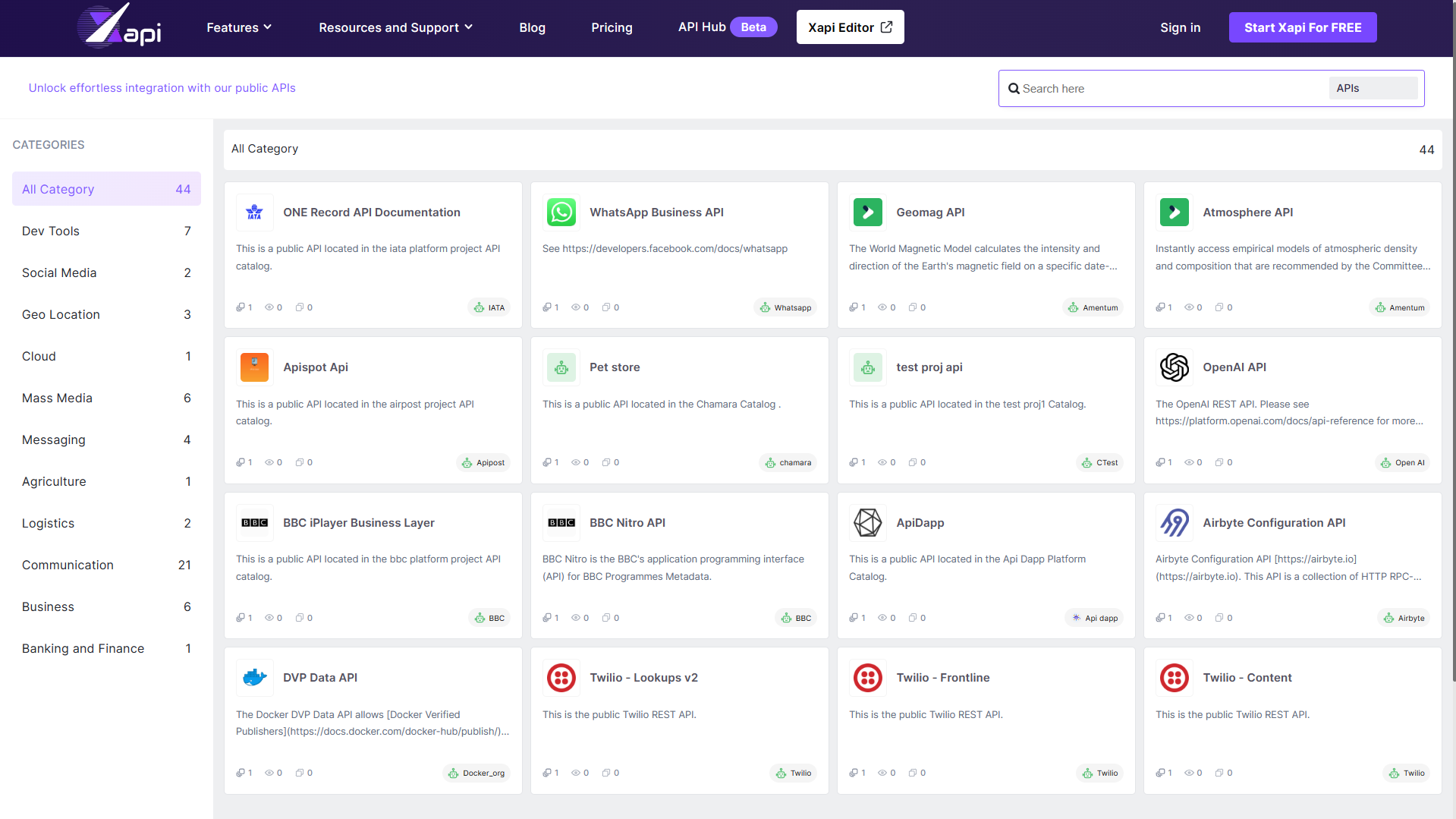Open the Blog menu item
1456x819 pixels.
tap(532, 27)
